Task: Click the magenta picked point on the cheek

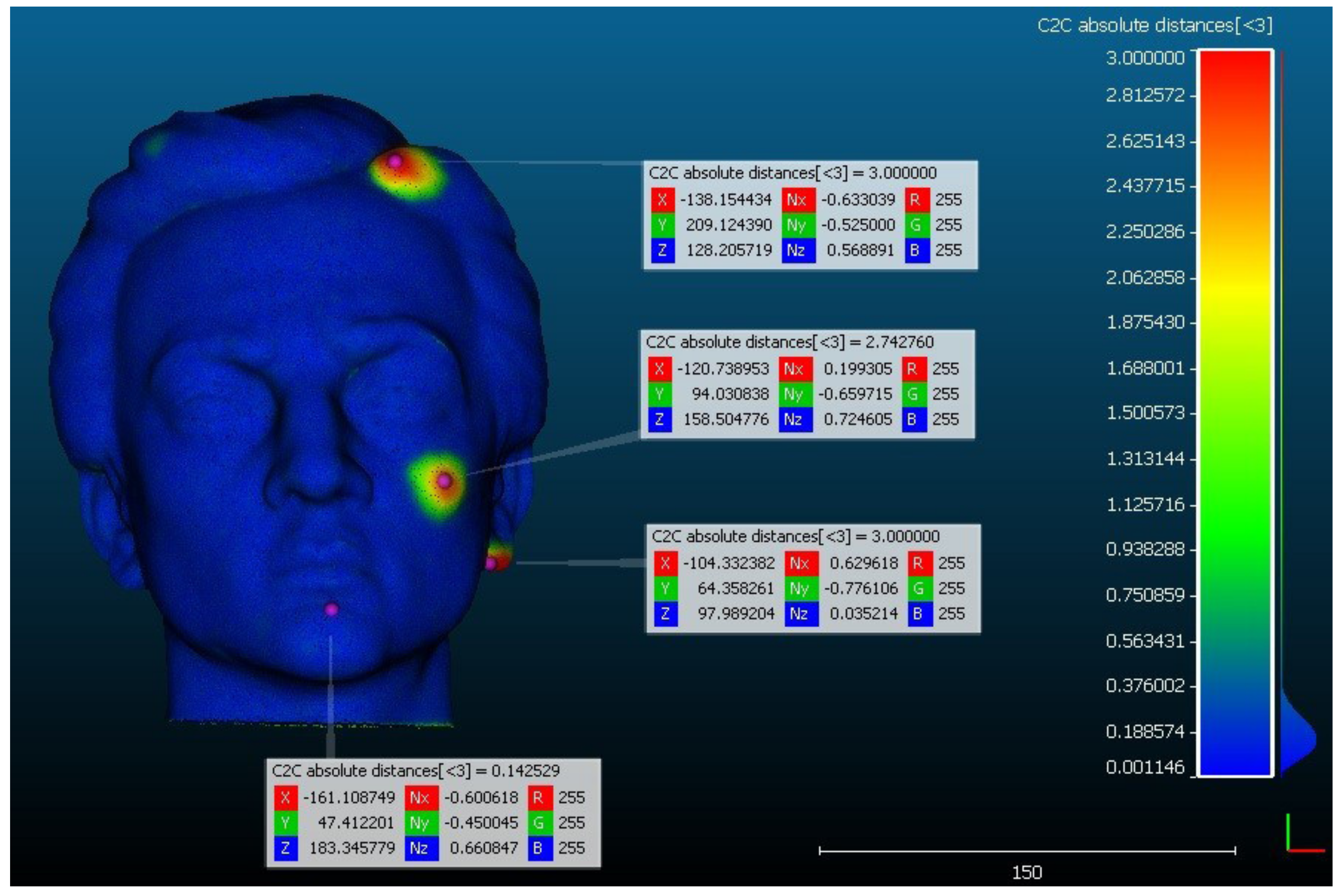Action: (444, 481)
